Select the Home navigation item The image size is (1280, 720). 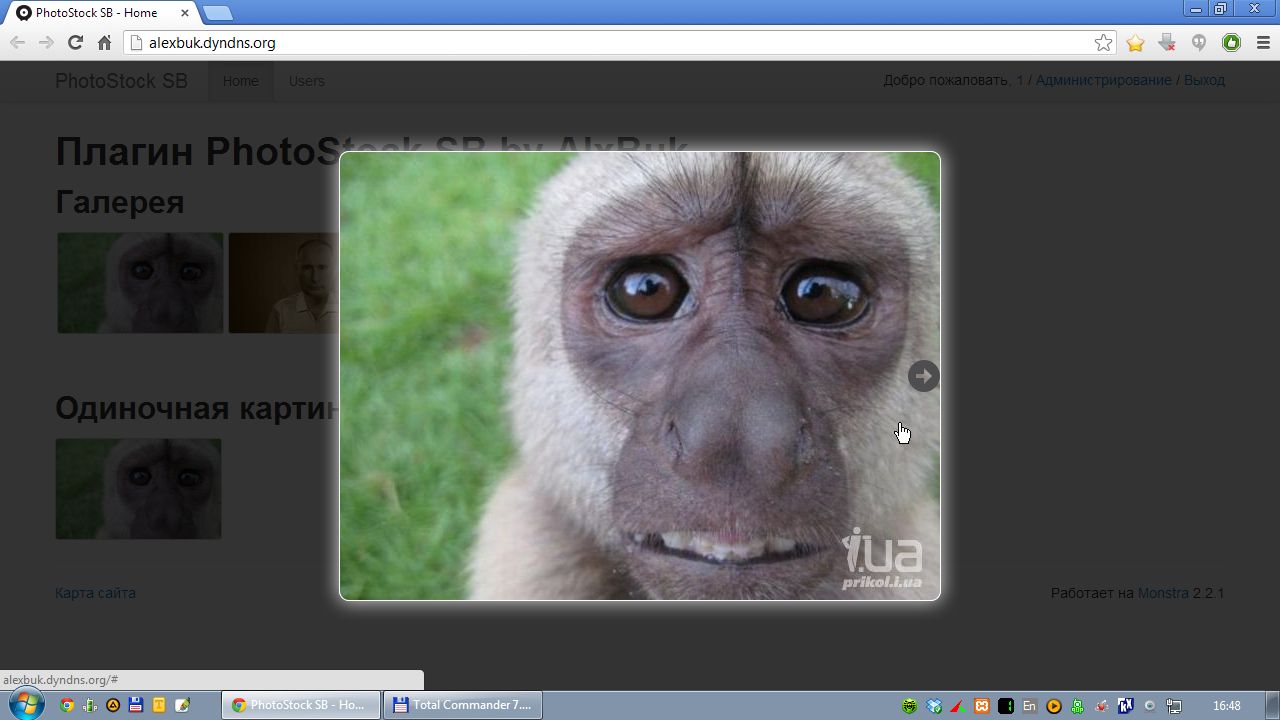(x=240, y=81)
